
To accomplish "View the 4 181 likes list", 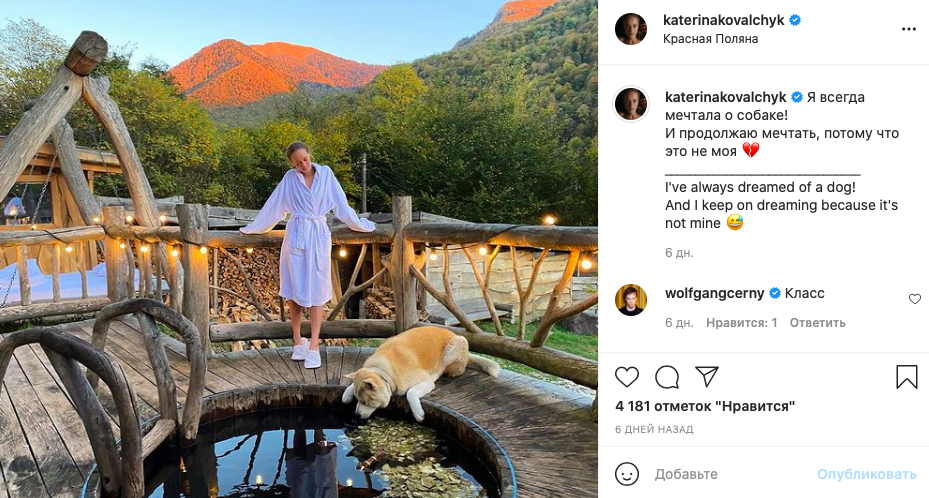I will point(705,406).
